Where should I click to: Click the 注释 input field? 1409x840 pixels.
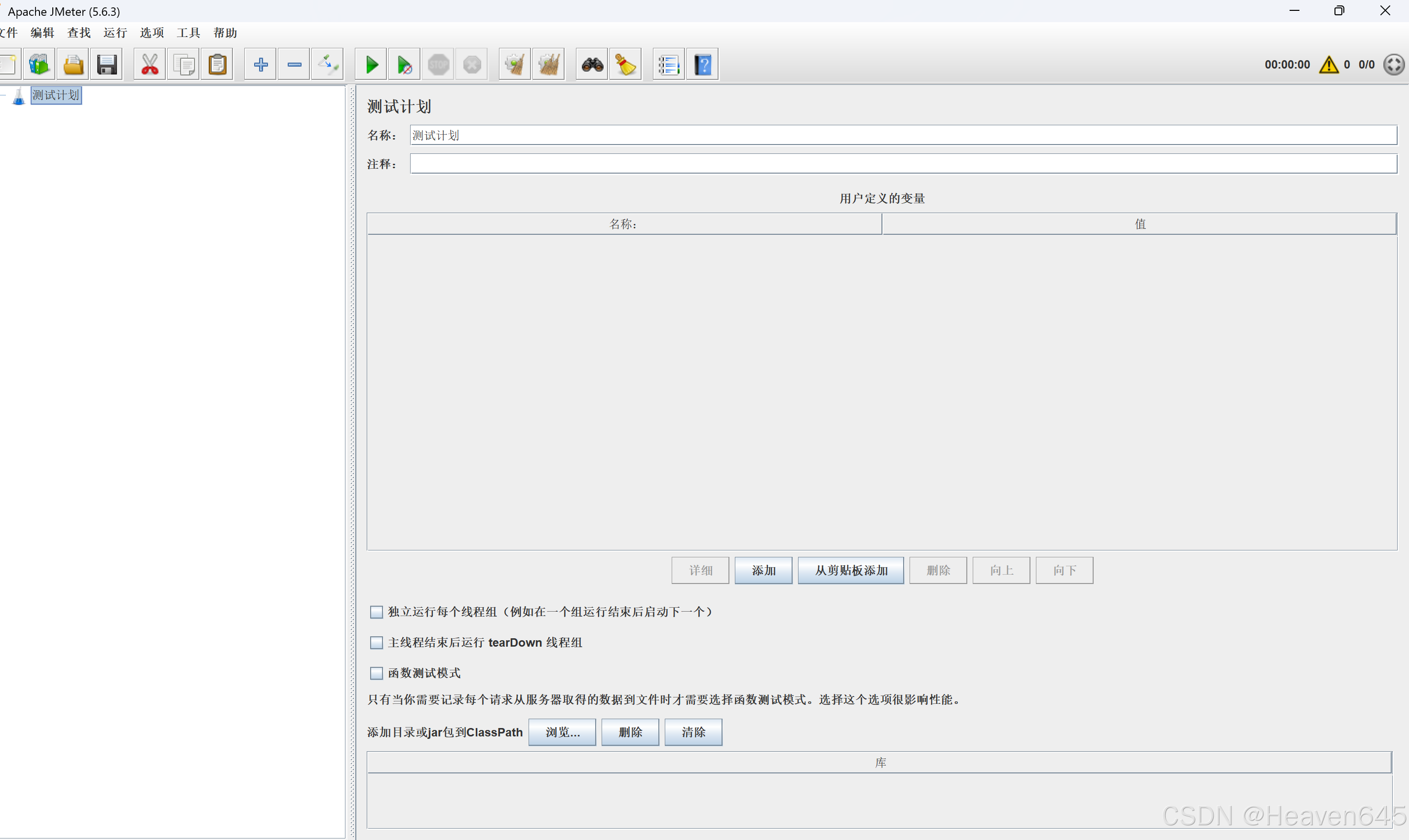pyautogui.click(x=903, y=164)
